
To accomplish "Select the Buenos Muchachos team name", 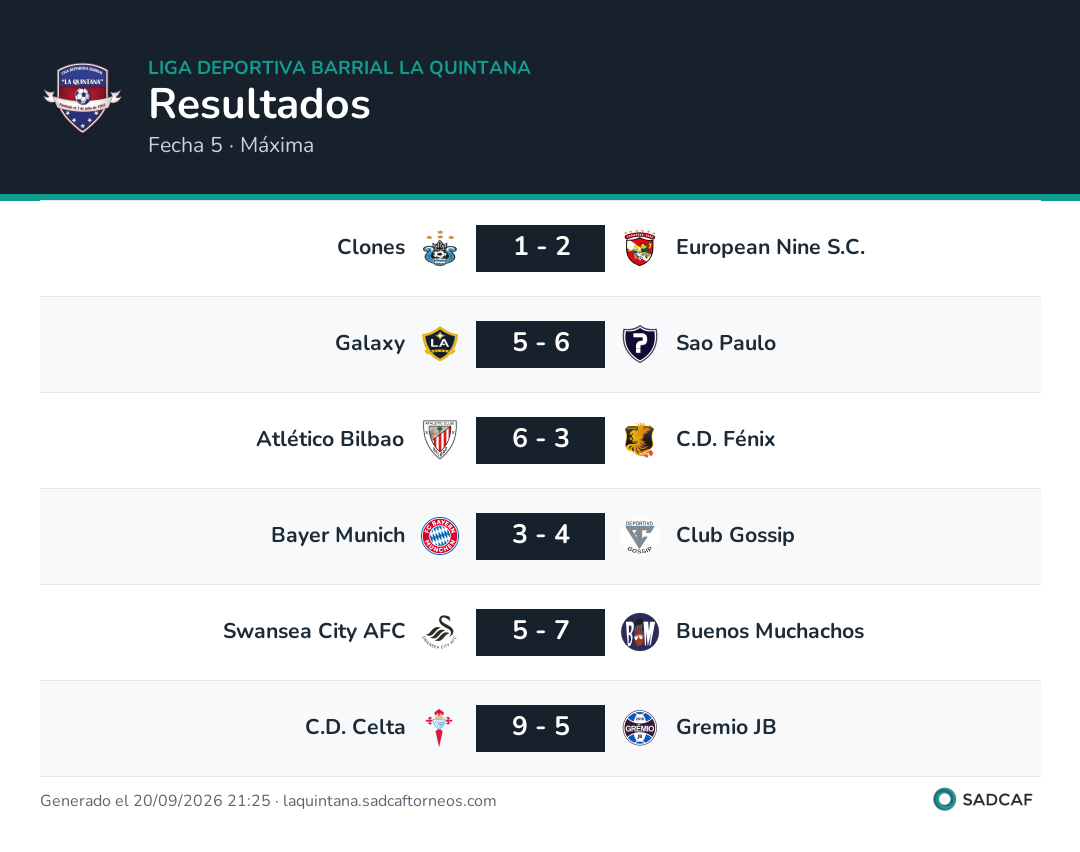I will [770, 631].
